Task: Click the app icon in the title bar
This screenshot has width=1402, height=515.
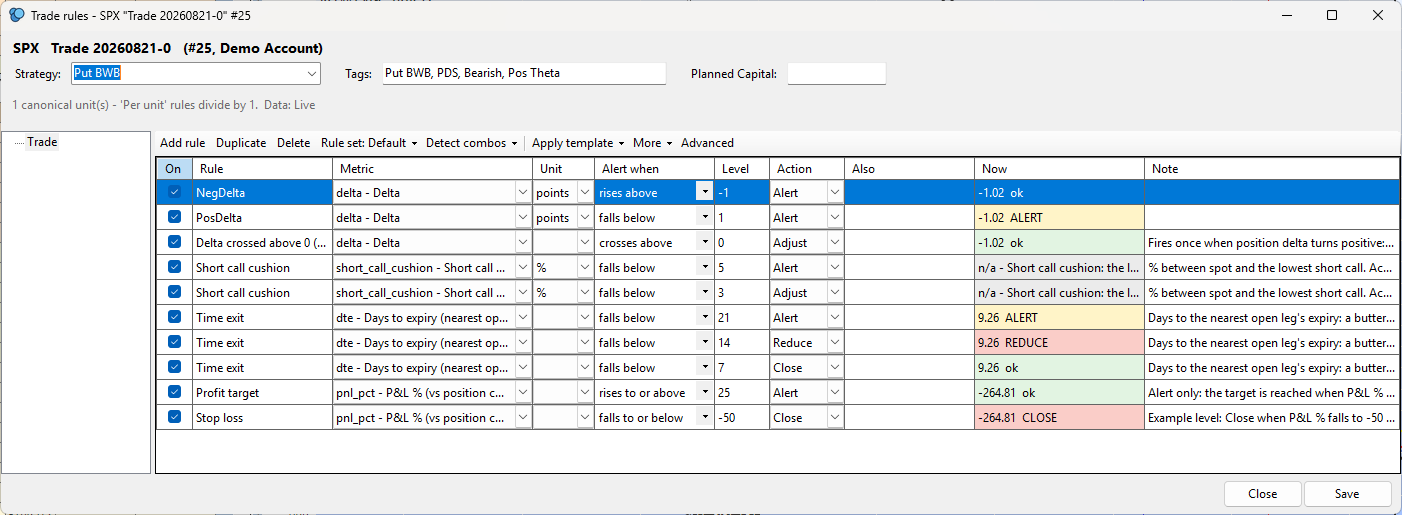Action: click(x=16, y=15)
